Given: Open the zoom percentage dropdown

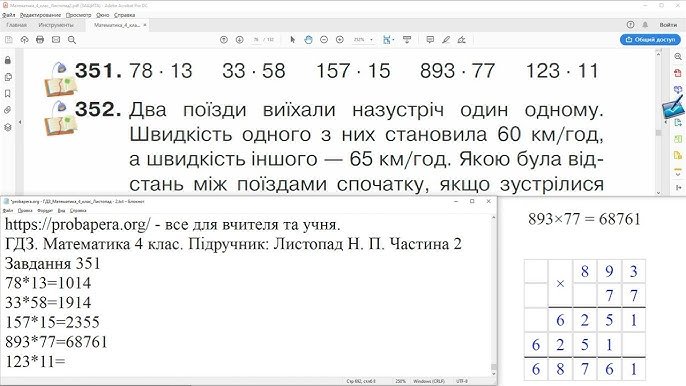Looking at the screenshot, I should [x=363, y=40].
